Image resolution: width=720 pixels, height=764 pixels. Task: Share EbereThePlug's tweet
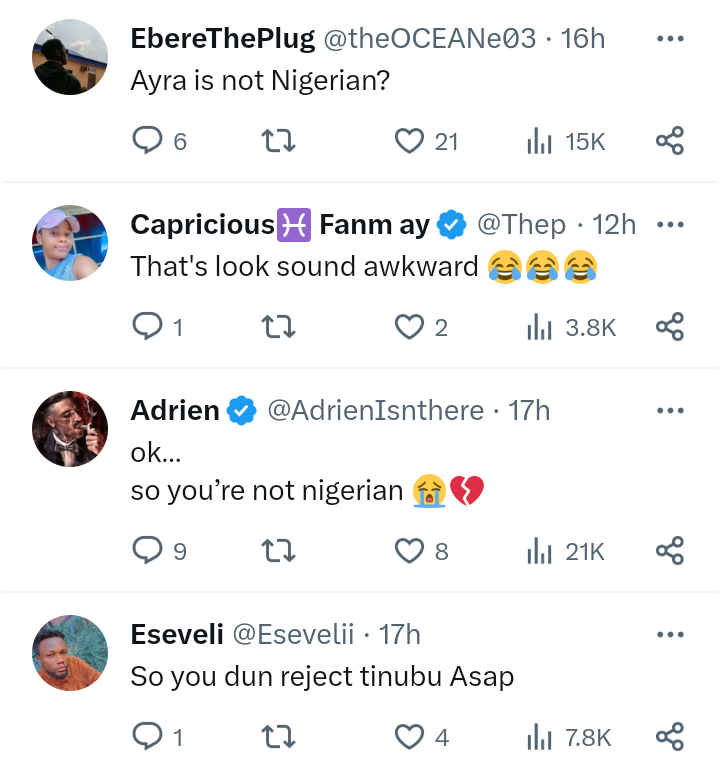coord(670,142)
